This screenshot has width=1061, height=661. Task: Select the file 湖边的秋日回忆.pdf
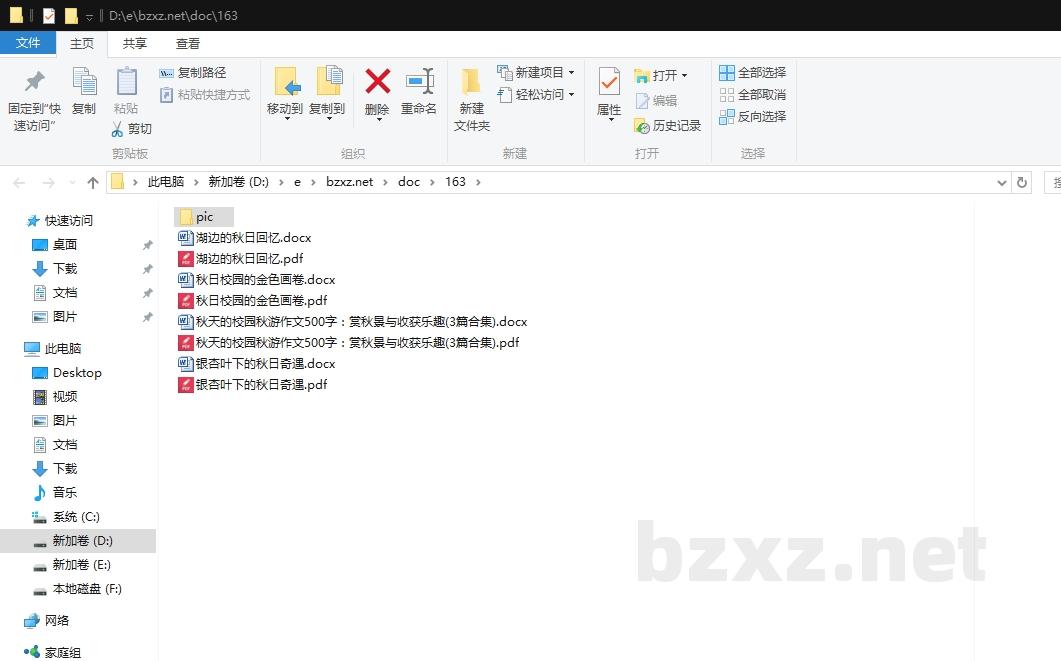click(249, 258)
